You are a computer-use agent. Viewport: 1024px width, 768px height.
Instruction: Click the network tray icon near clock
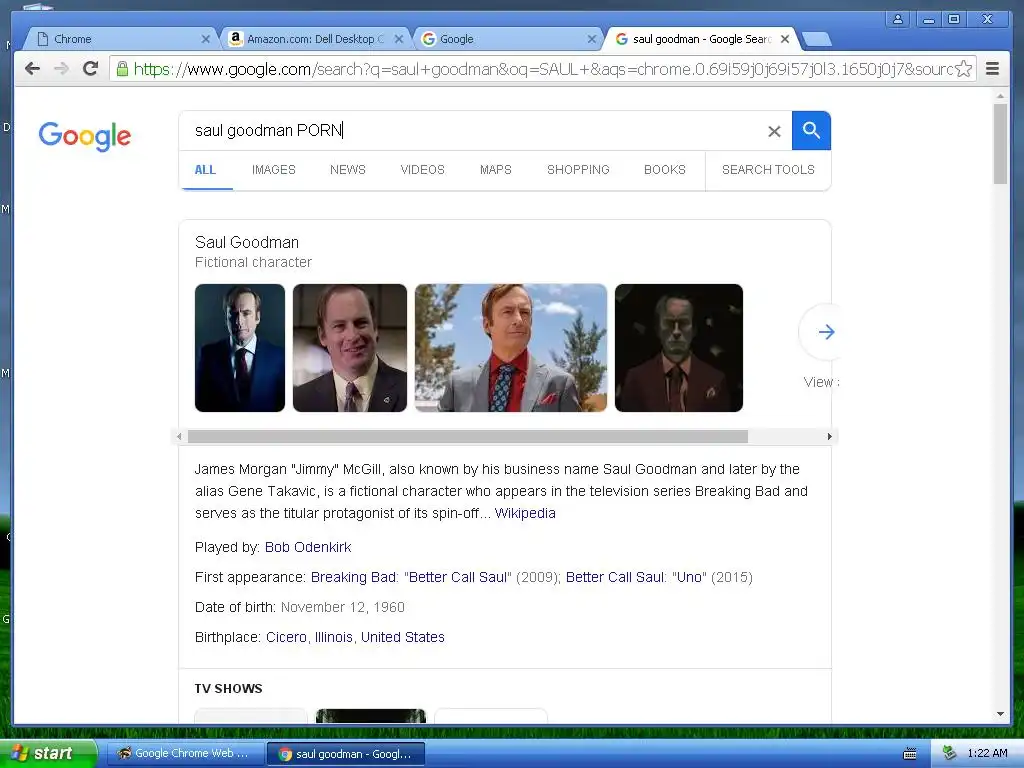(949, 753)
